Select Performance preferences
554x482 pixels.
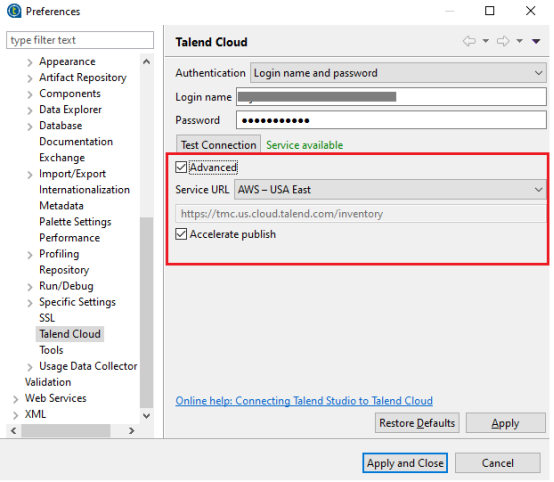[70, 238]
